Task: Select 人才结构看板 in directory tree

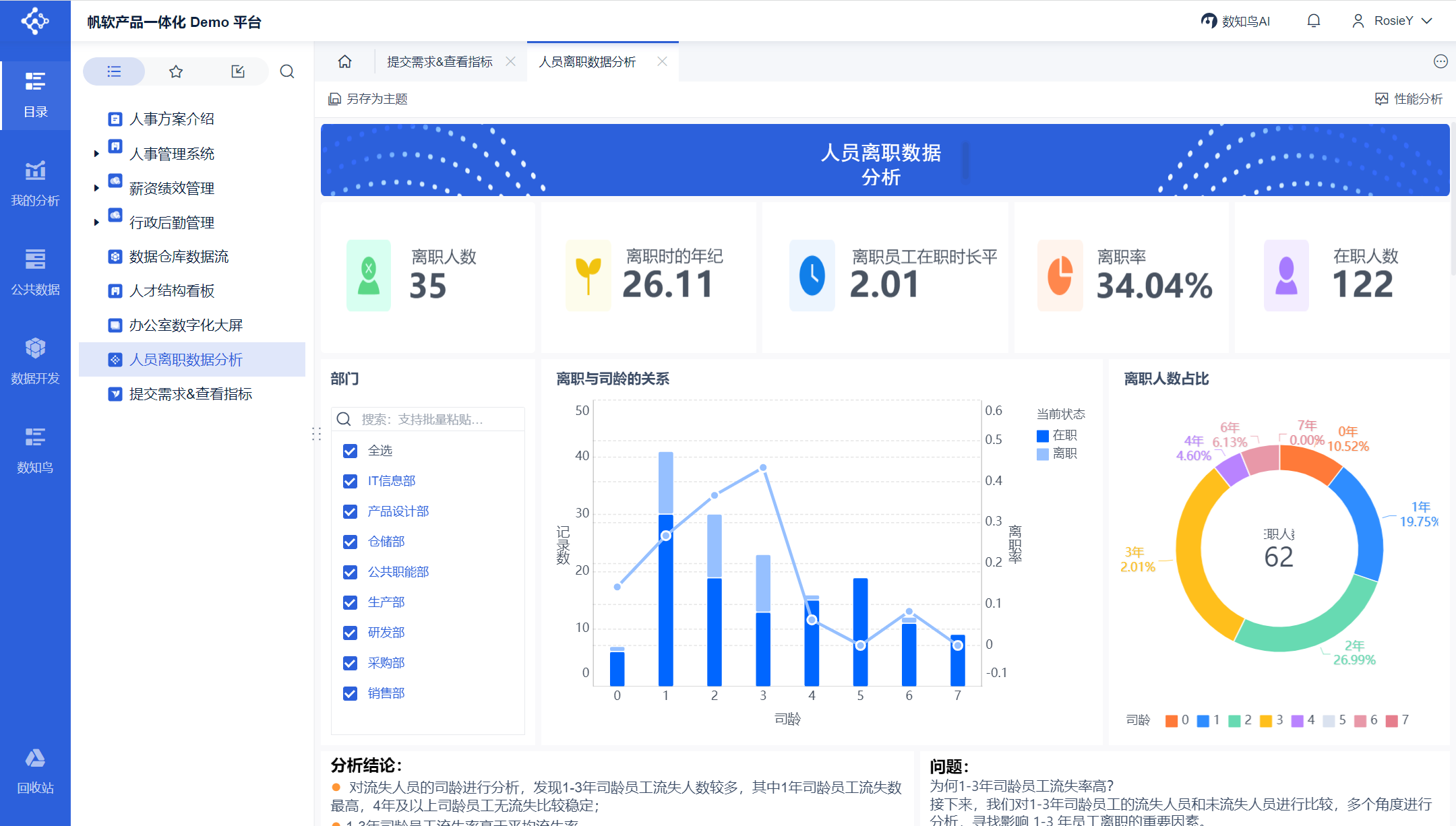Action: point(171,291)
